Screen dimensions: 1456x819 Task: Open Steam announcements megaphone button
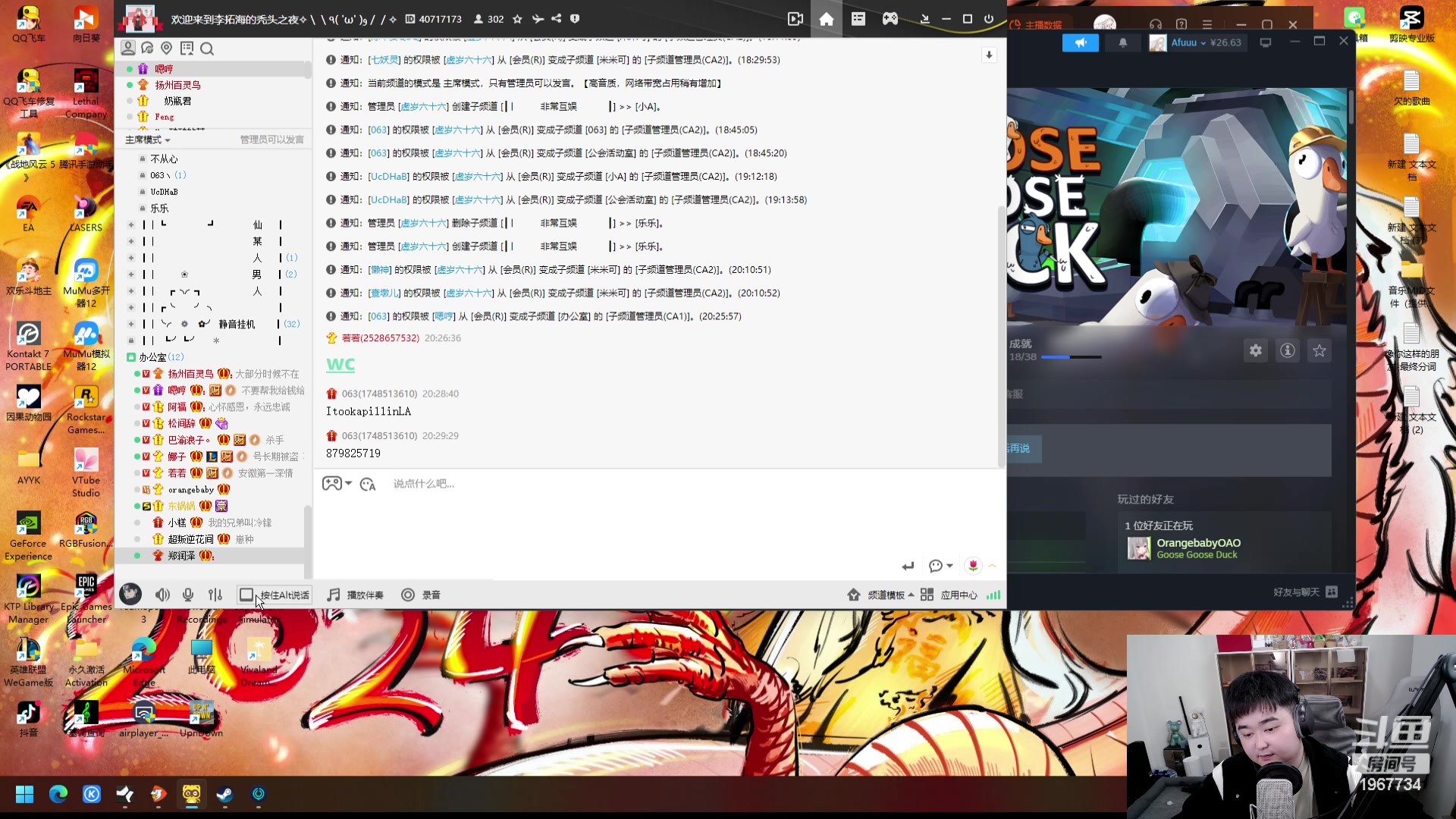coord(1080,42)
